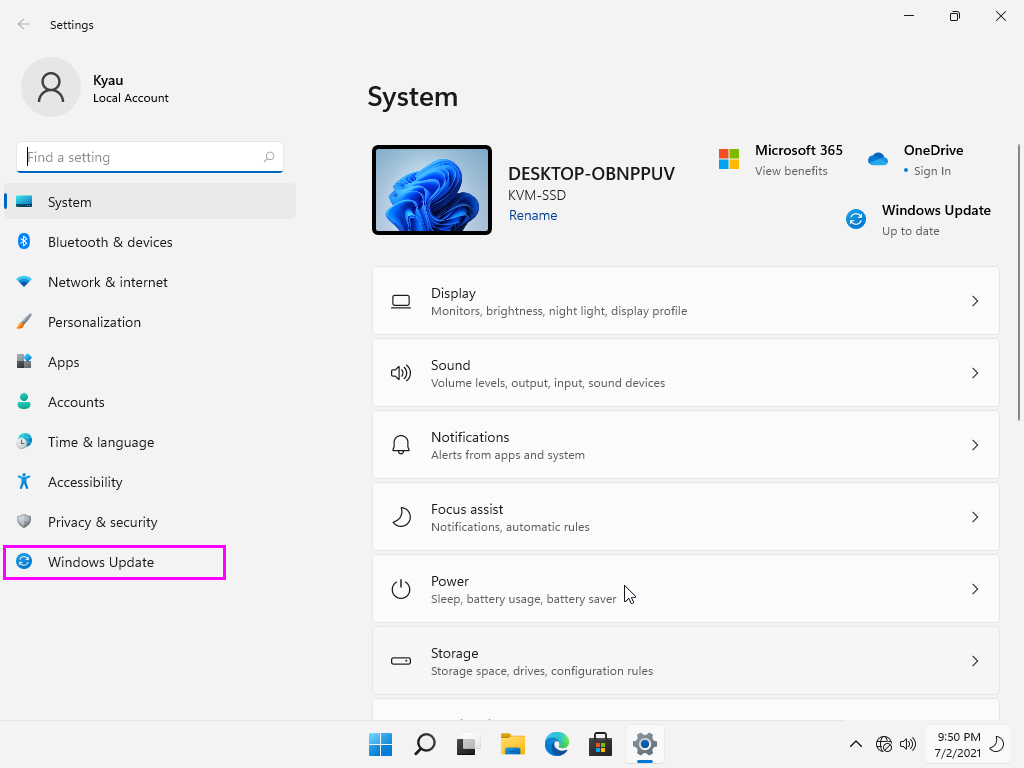Expand Notifications settings chevron

click(x=975, y=445)
